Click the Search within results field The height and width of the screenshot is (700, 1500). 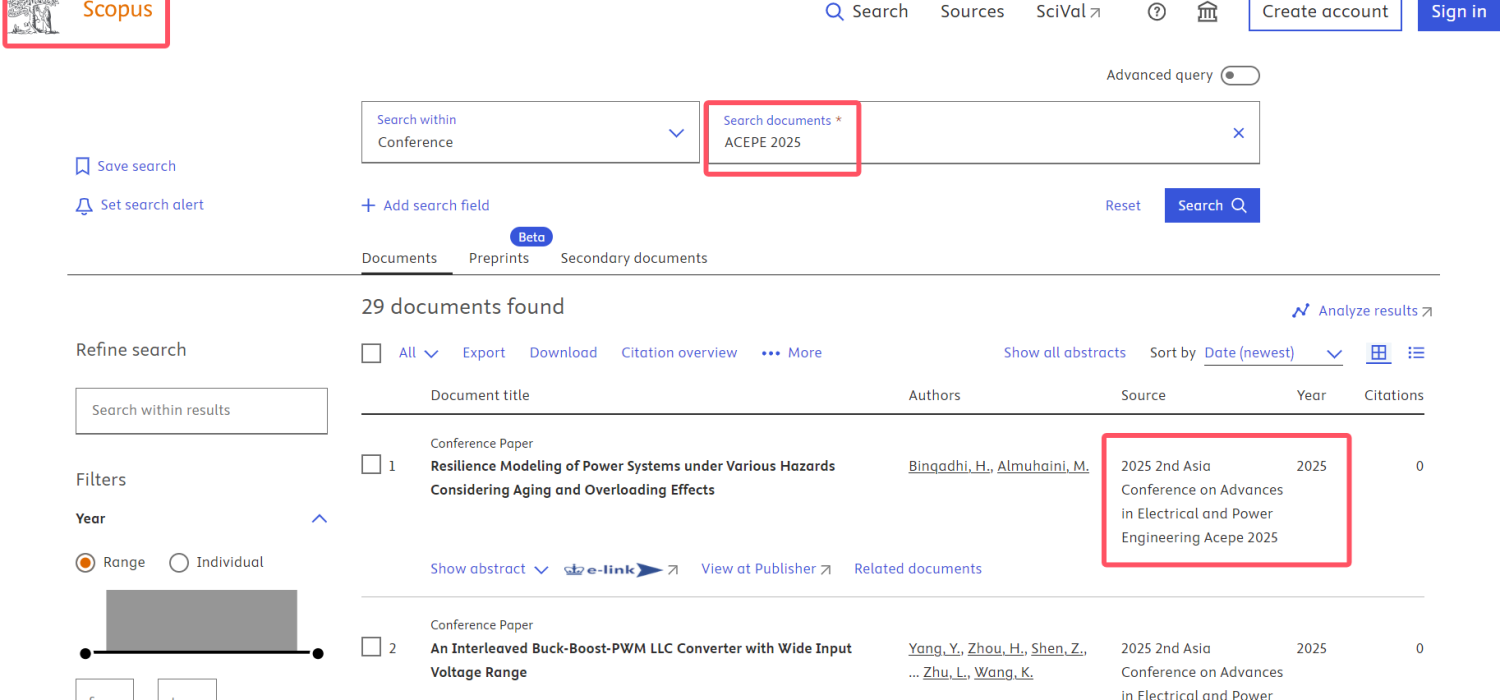pyautogui.click(x=201, y=411)
